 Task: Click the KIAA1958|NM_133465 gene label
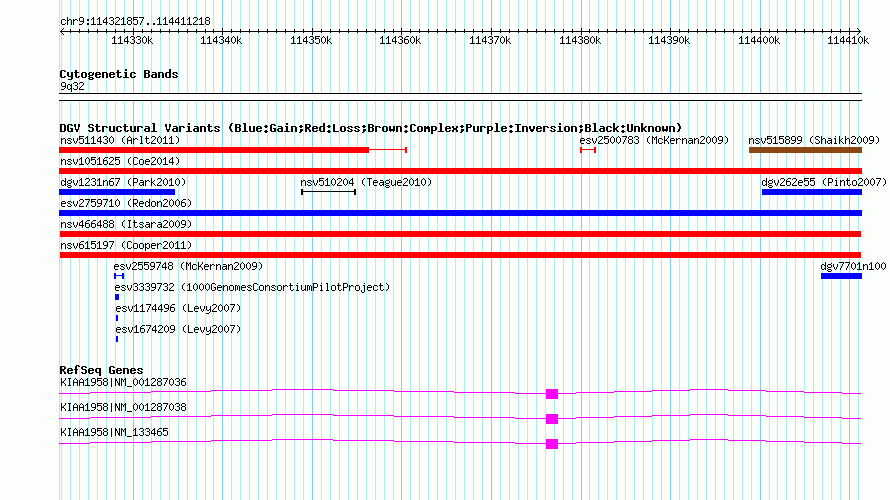click(114, 432)
